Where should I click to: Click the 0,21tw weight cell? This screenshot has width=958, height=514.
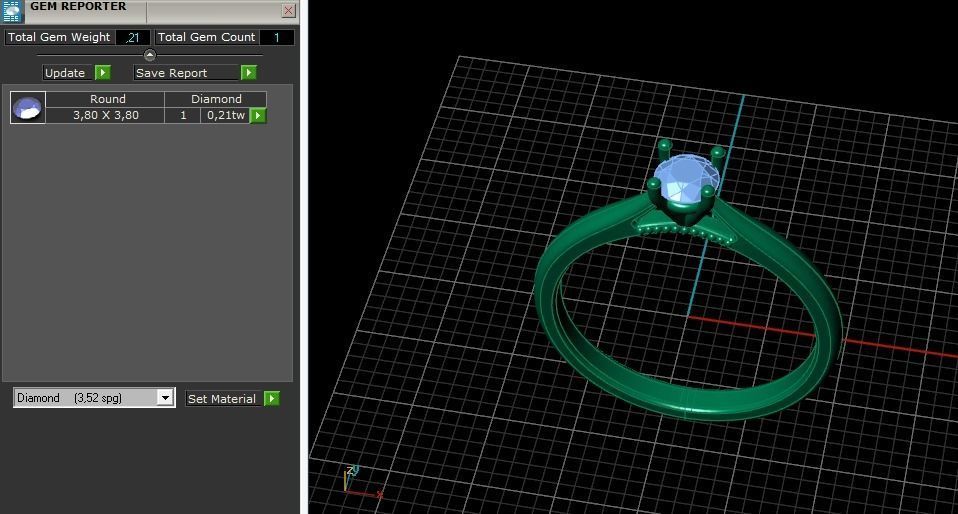(225, 115)
